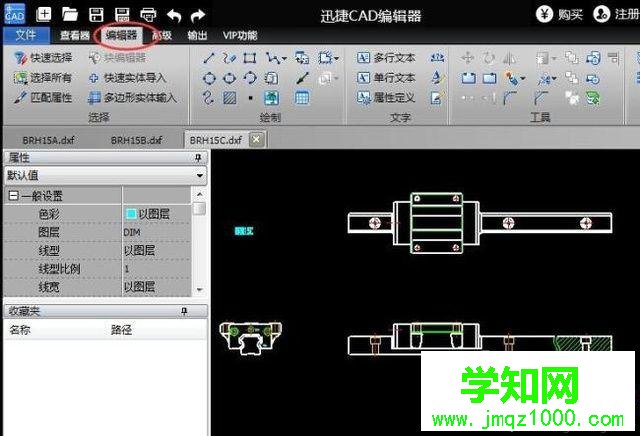Open a file using the folder icon
Image resolution: width=640 pixels, height=436 pixels.
tap(70, 15)
